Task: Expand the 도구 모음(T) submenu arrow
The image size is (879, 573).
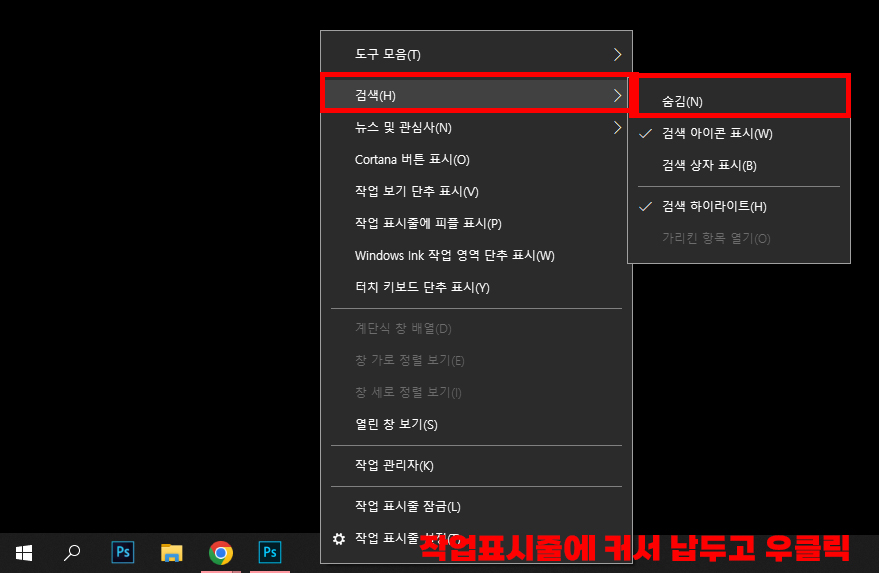Action: click(617, 54)
